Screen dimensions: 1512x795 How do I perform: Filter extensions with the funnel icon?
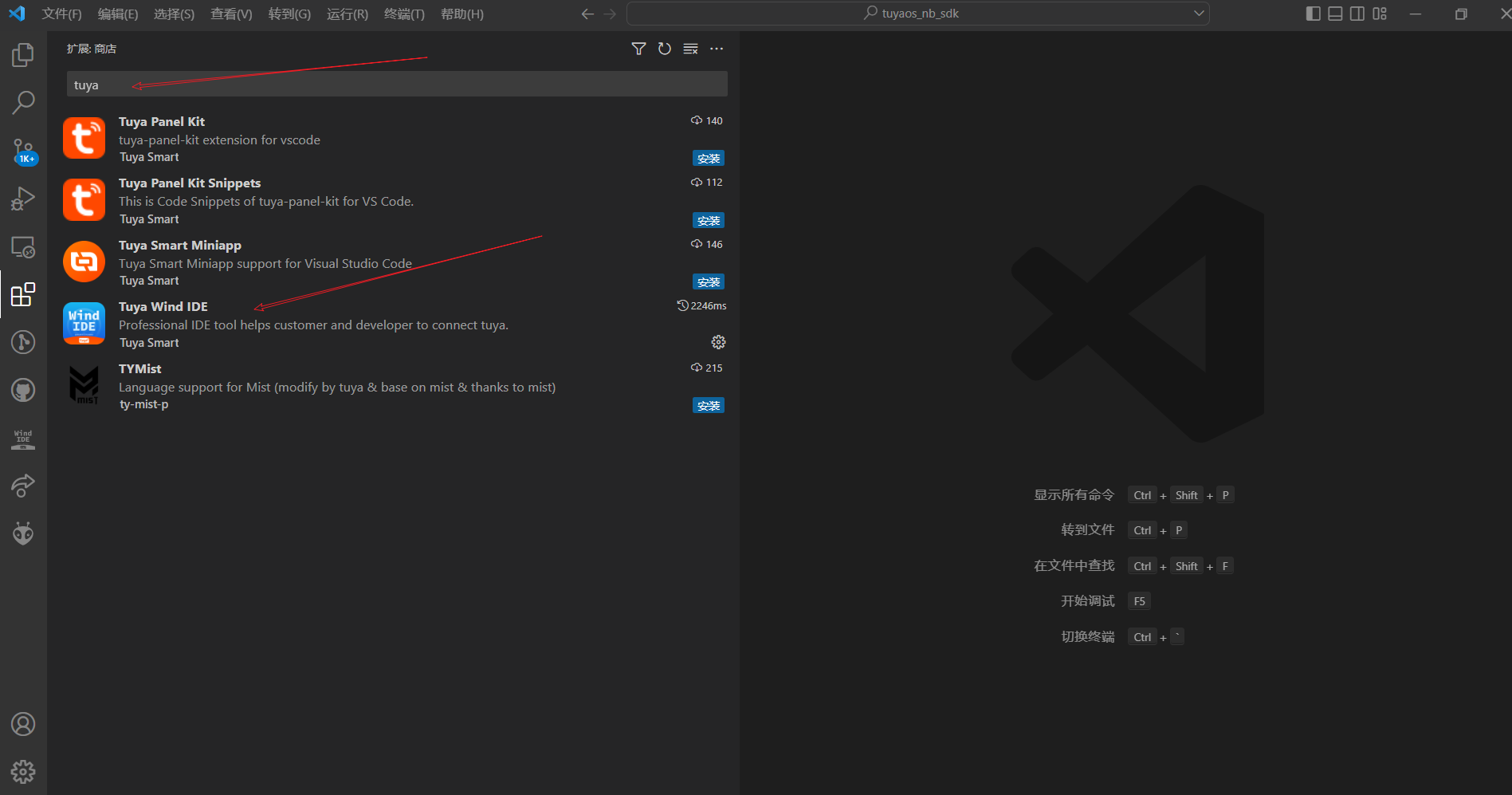638,49
